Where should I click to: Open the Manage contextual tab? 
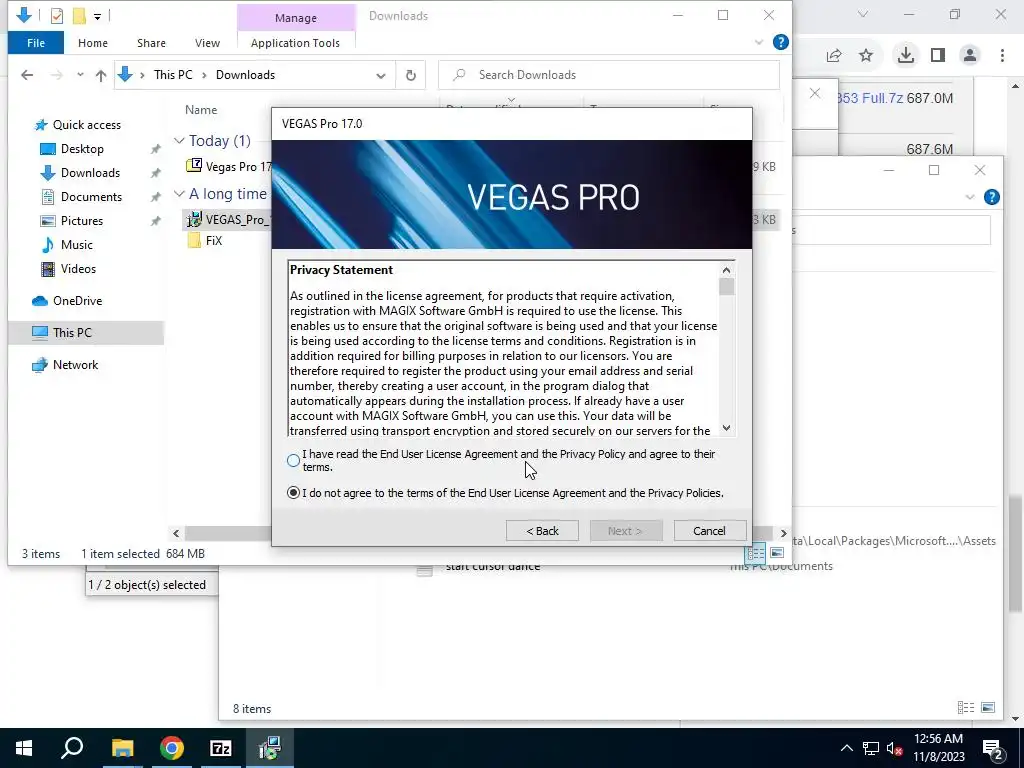(x=296, y=18)
